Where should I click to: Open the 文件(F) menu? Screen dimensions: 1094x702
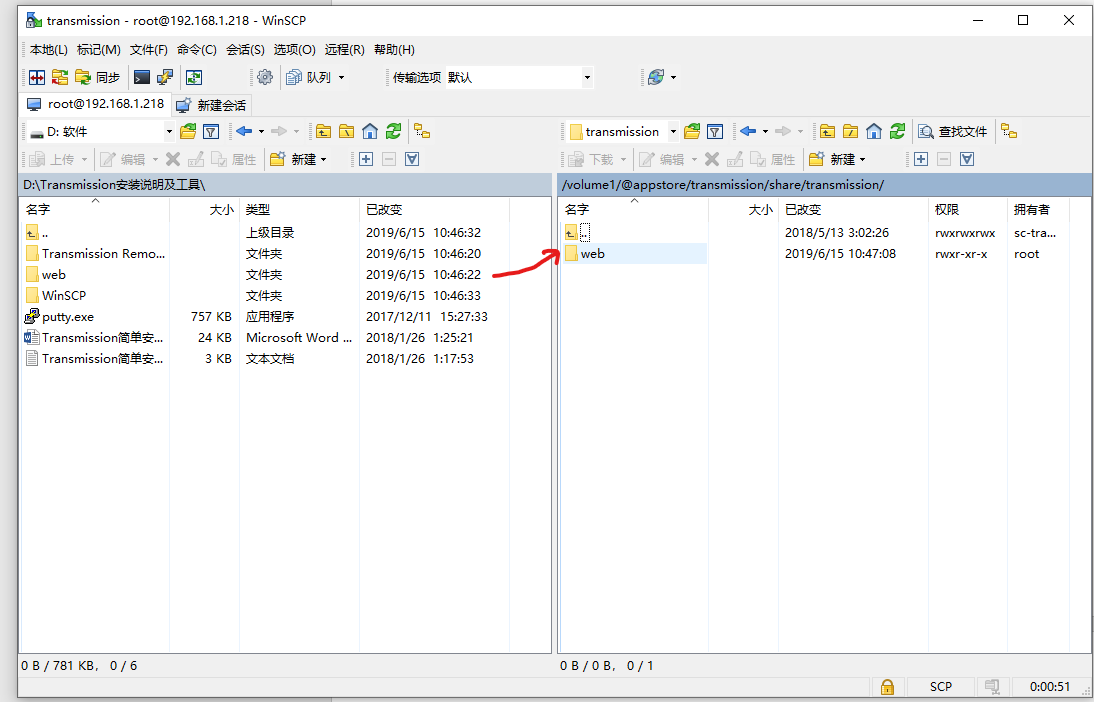coord(149,50)
